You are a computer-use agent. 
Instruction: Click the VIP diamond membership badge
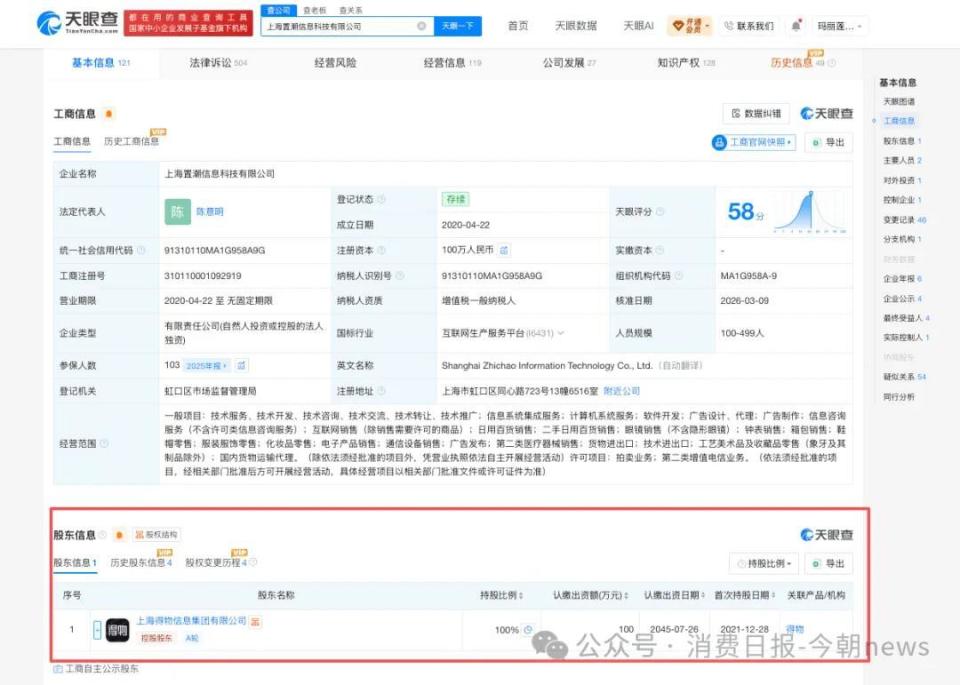click(690, 26)
